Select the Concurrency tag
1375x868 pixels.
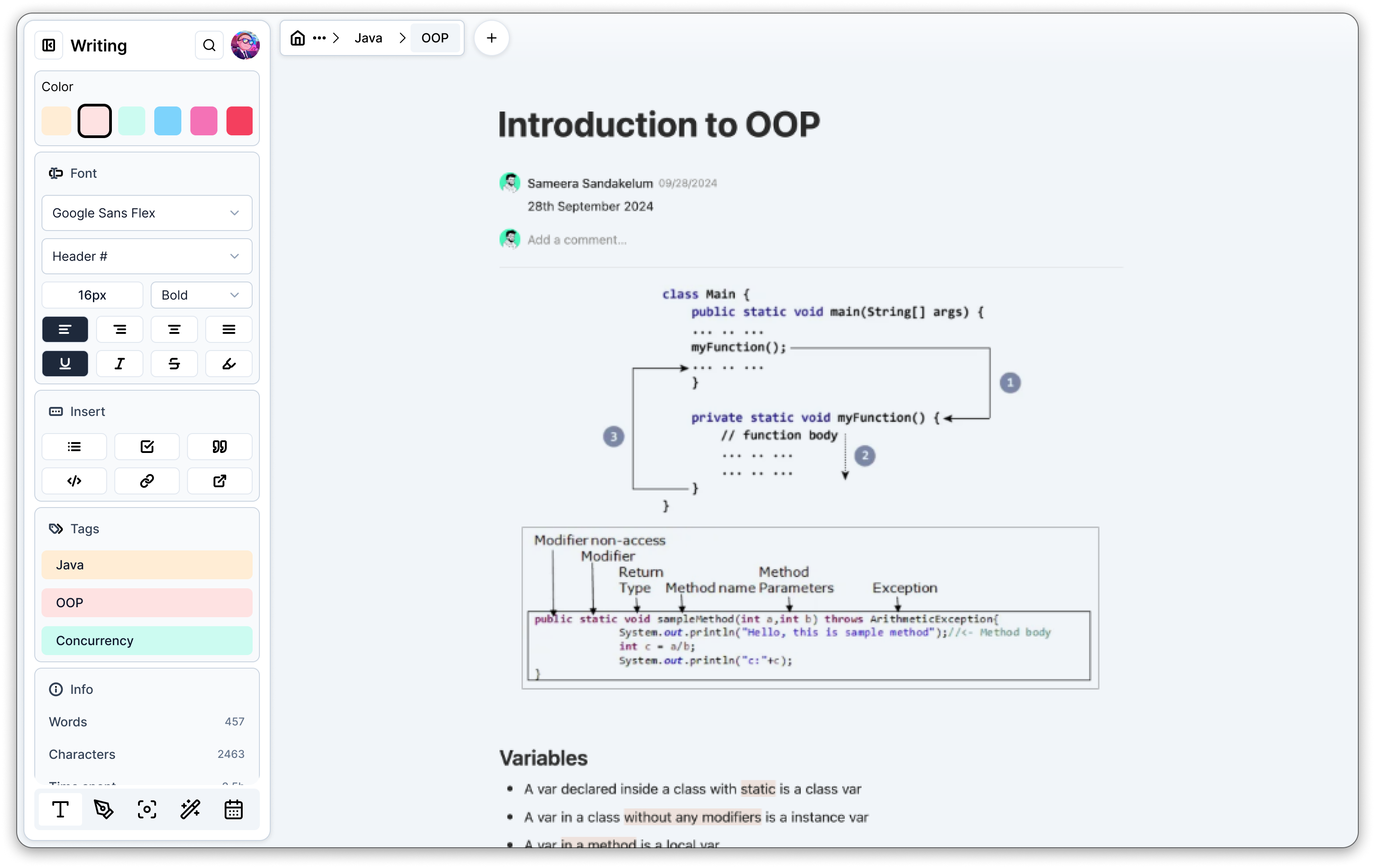[x=147, y=641]
